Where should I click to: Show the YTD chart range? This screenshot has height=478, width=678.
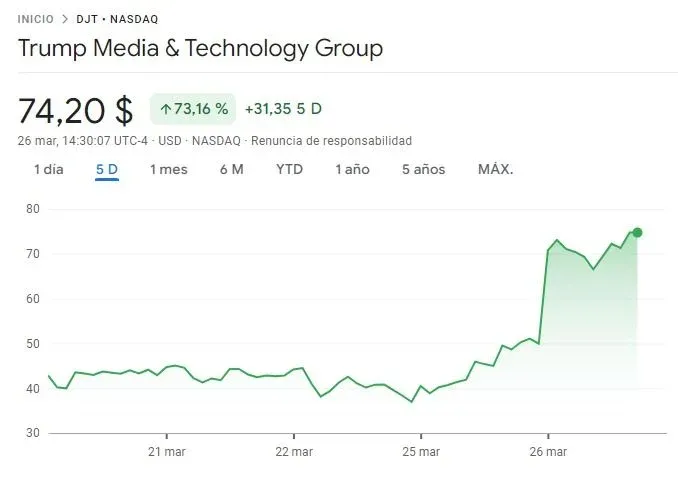click(x=289, y=170)
